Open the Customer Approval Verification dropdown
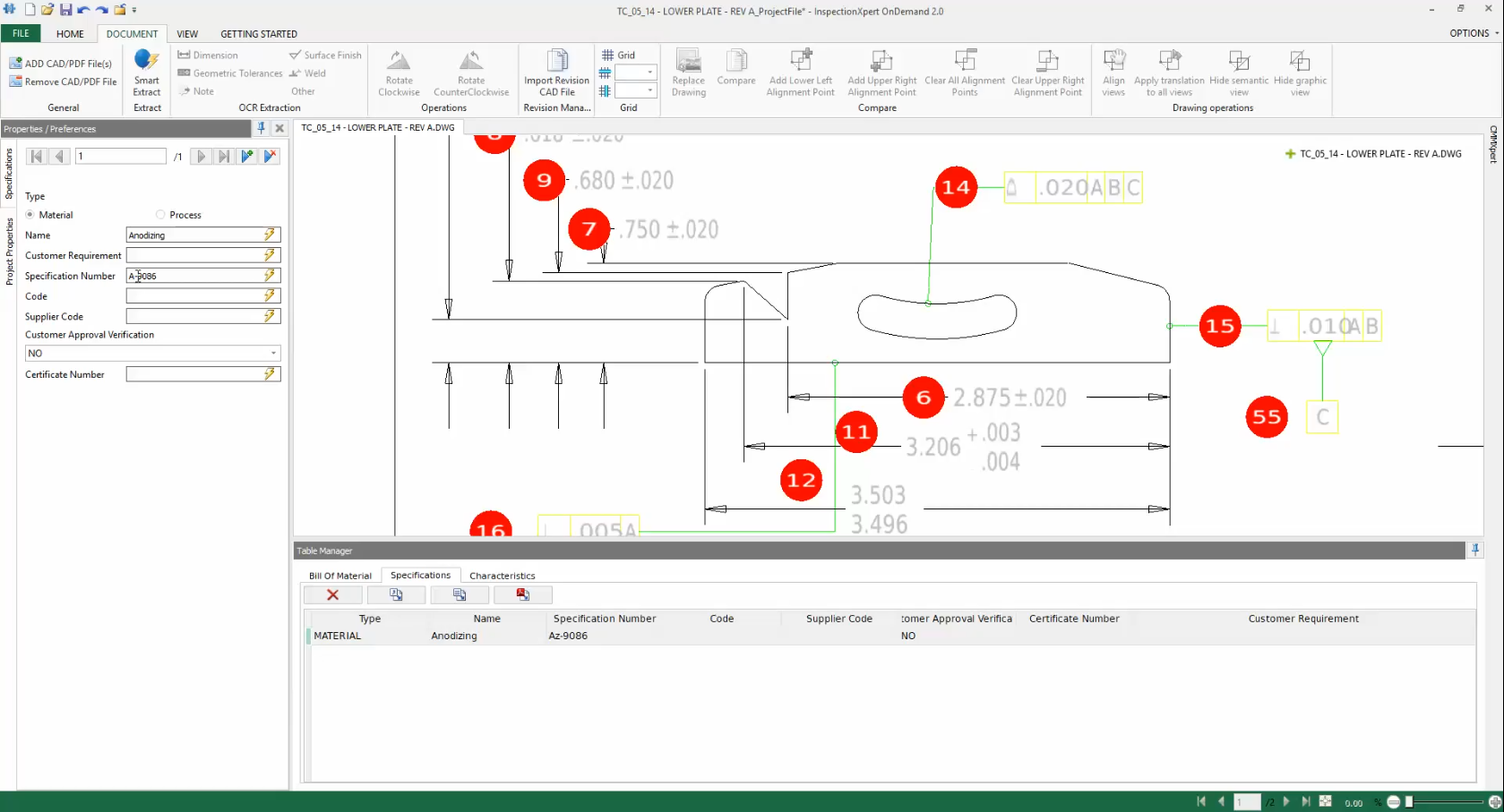1504x812 pixels. 274,353
